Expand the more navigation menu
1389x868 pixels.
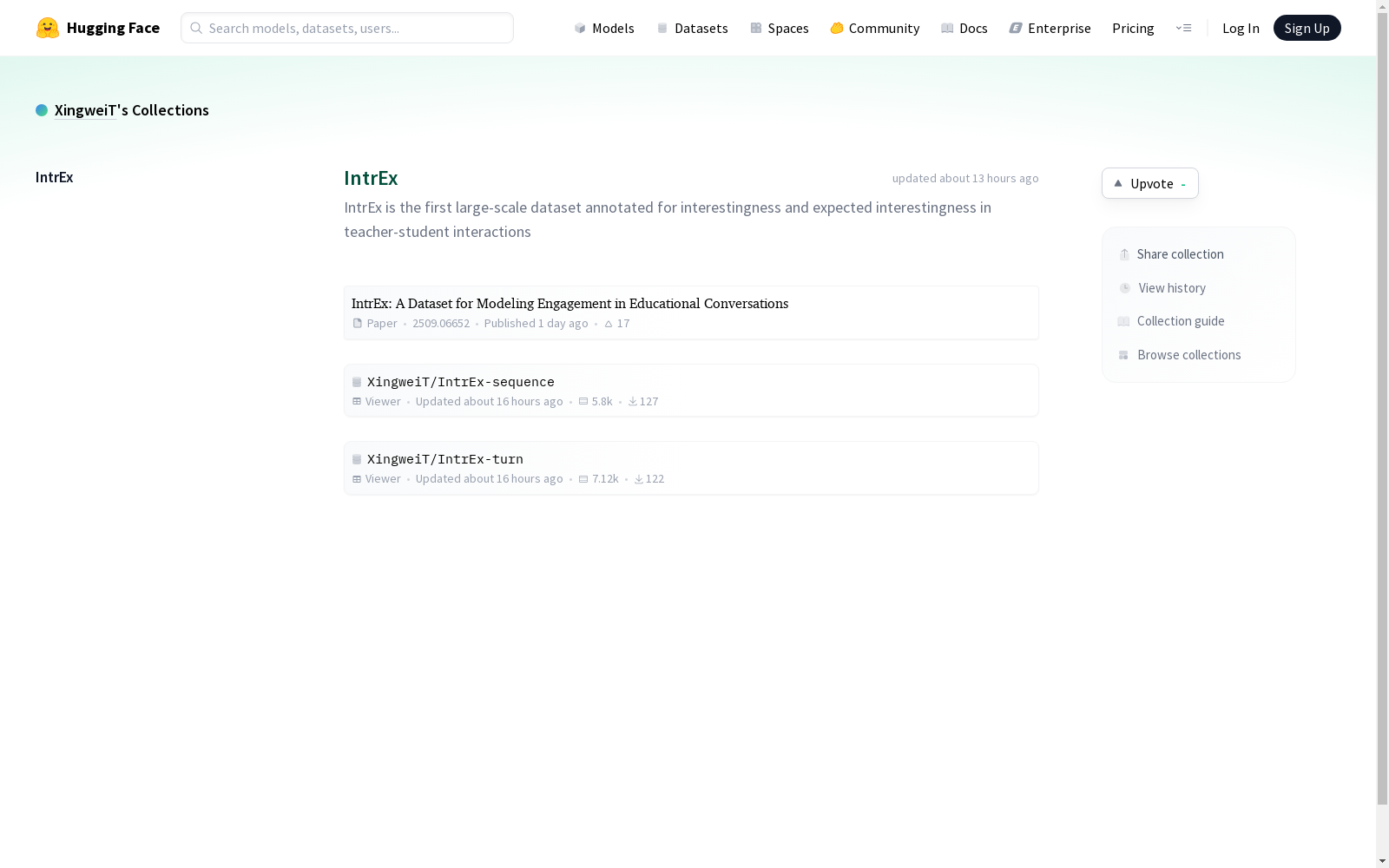point(1183,28)
